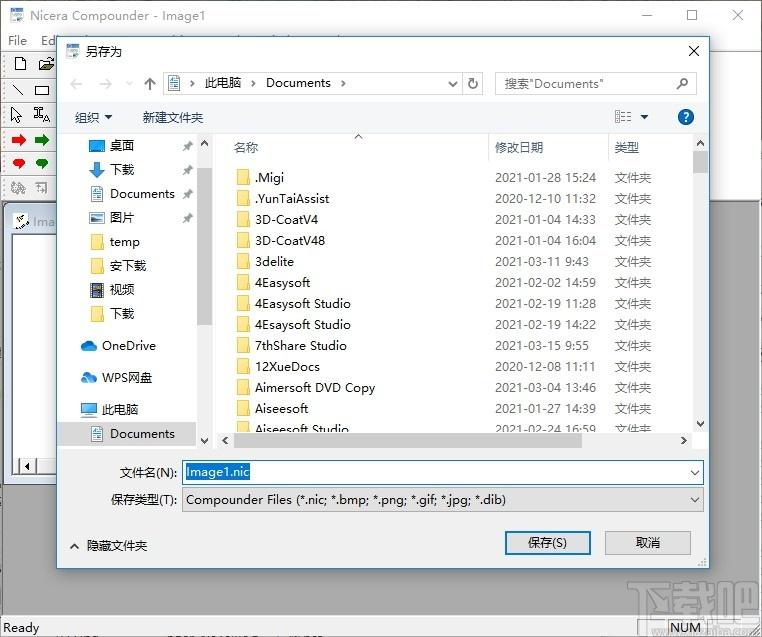Click the New document icon in Nicera Compounder
The width and height of the screenshot is (762, 637).
[20, 64]
